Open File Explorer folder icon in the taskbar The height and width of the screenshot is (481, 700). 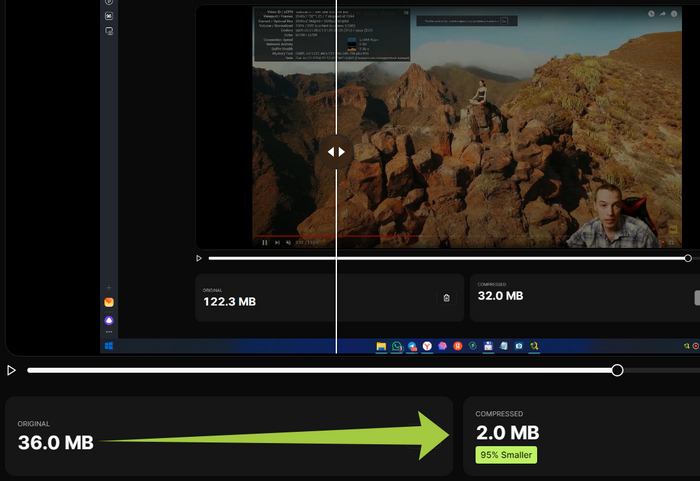coord(381,346)
